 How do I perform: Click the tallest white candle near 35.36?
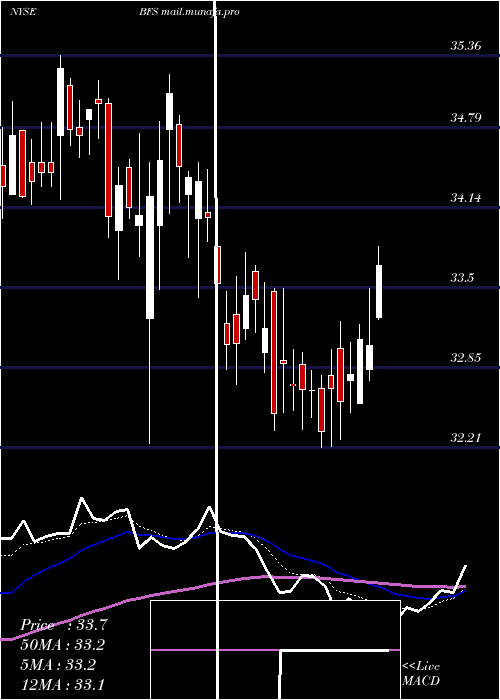pos(60,102)
